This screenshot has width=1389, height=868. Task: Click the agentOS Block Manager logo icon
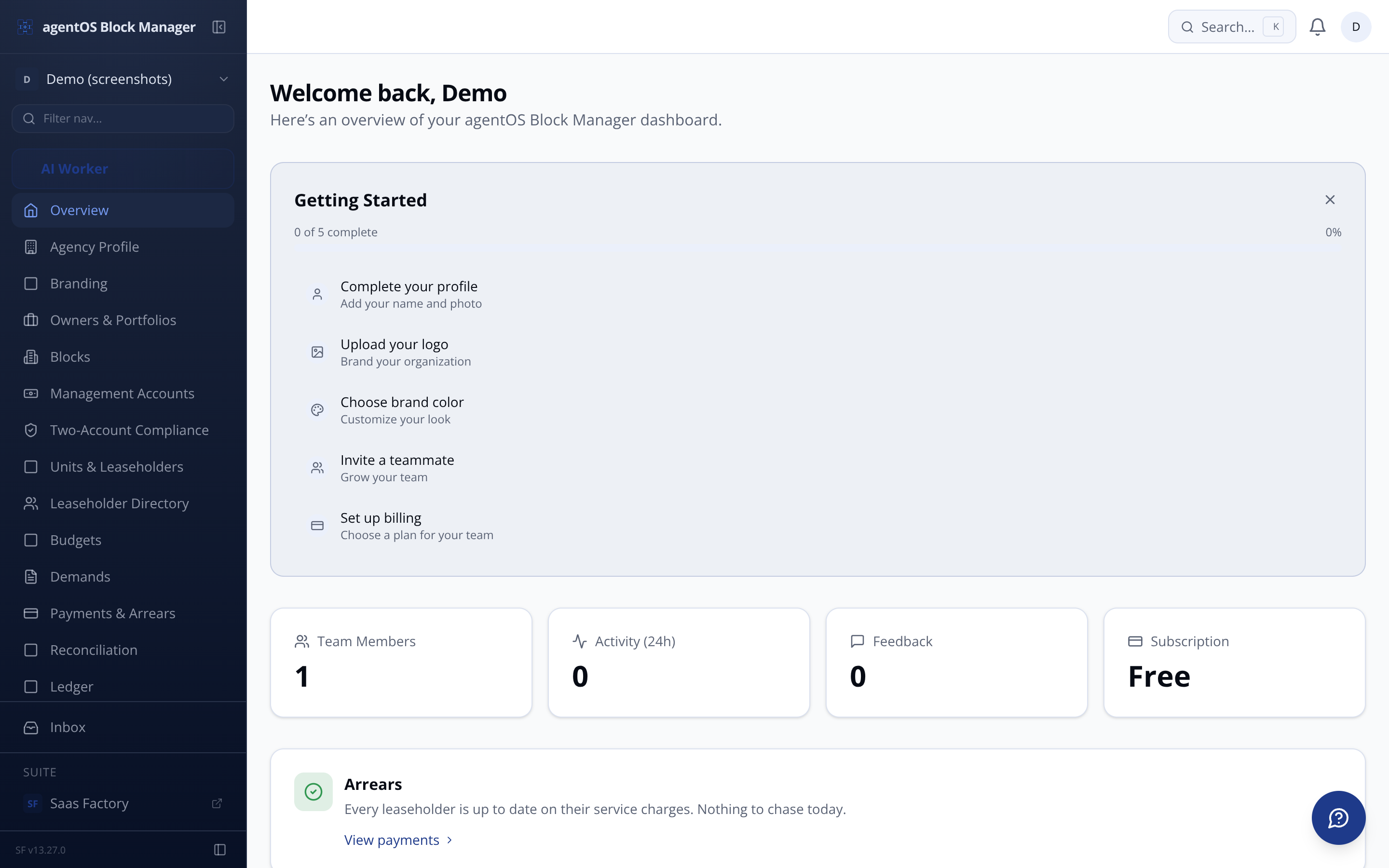point(25,27)
